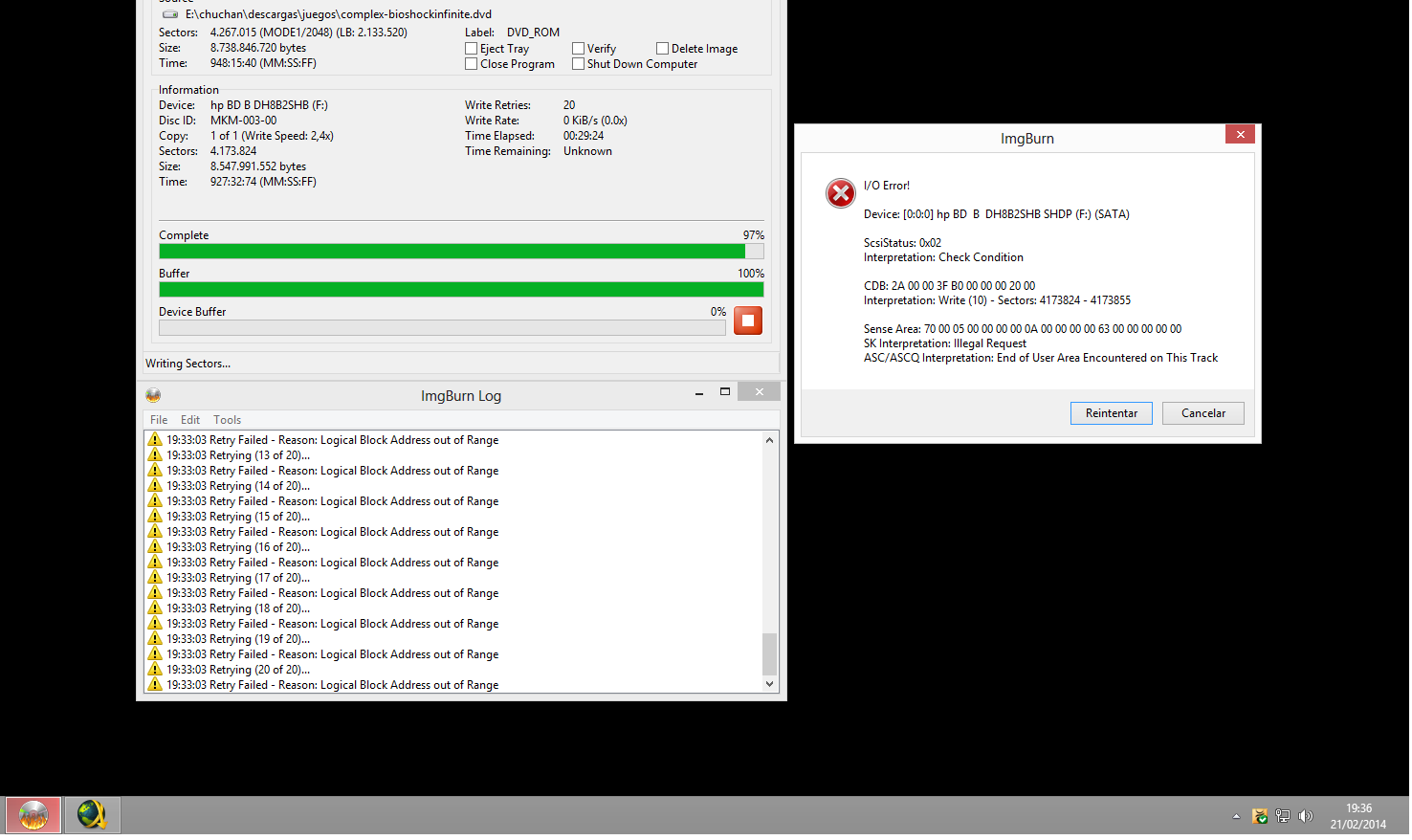
Task: Click the Buffer progress bar
Action: click(461, 290)
